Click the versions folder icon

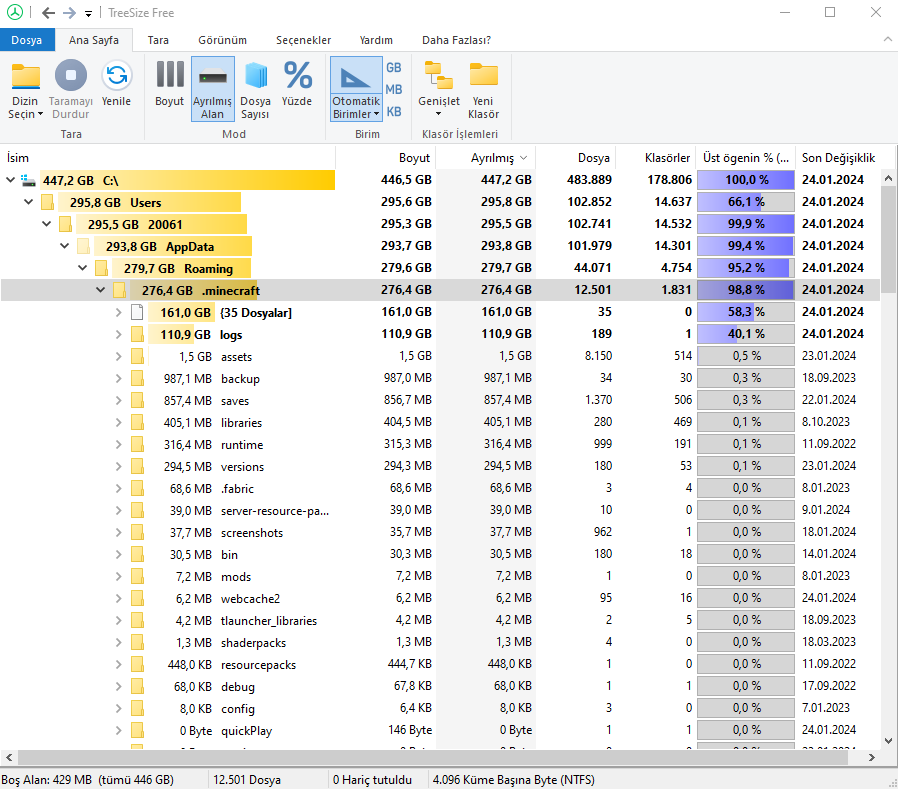(x=137, y=466)
